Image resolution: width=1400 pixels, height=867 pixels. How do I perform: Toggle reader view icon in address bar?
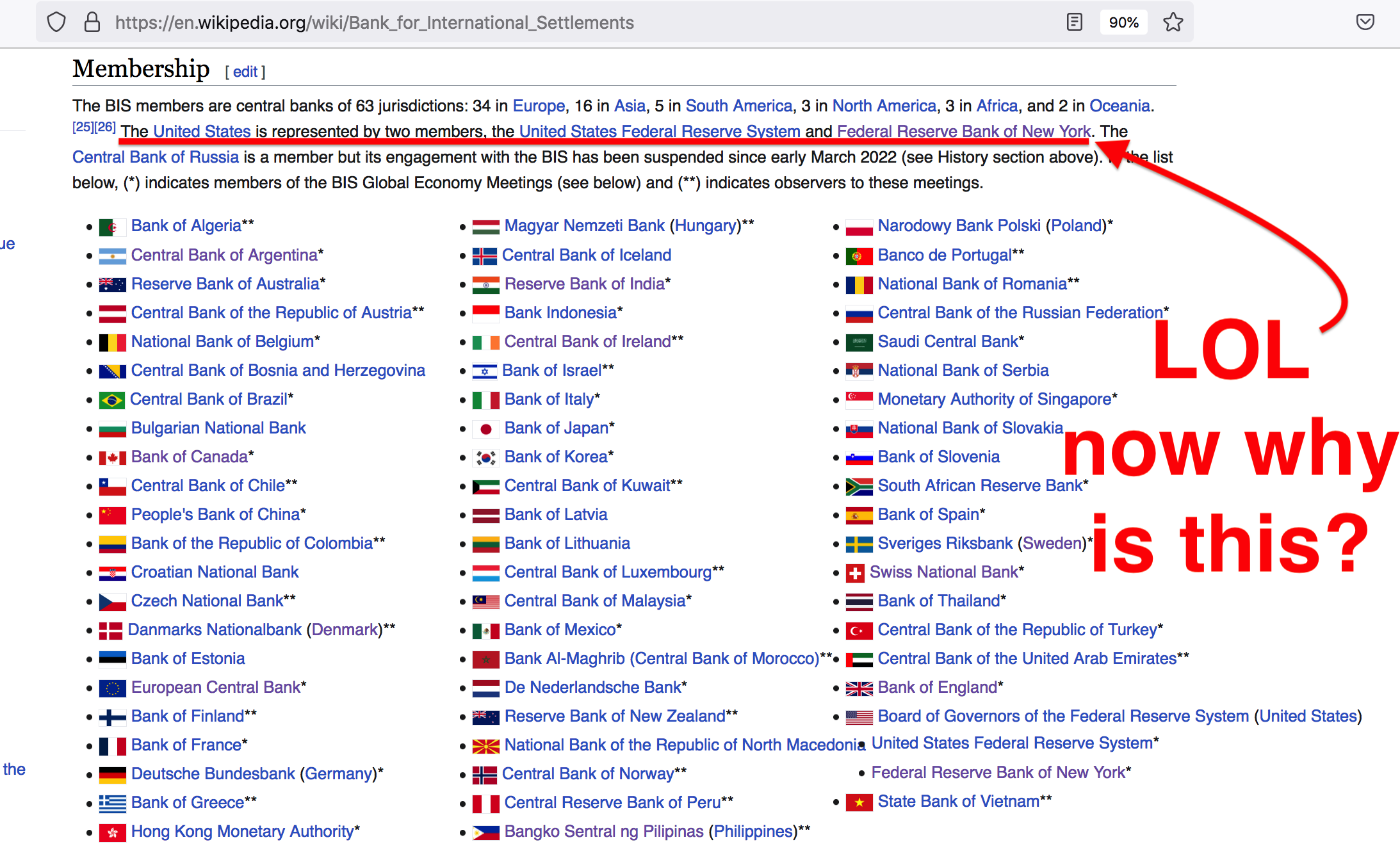(1074, 22)
